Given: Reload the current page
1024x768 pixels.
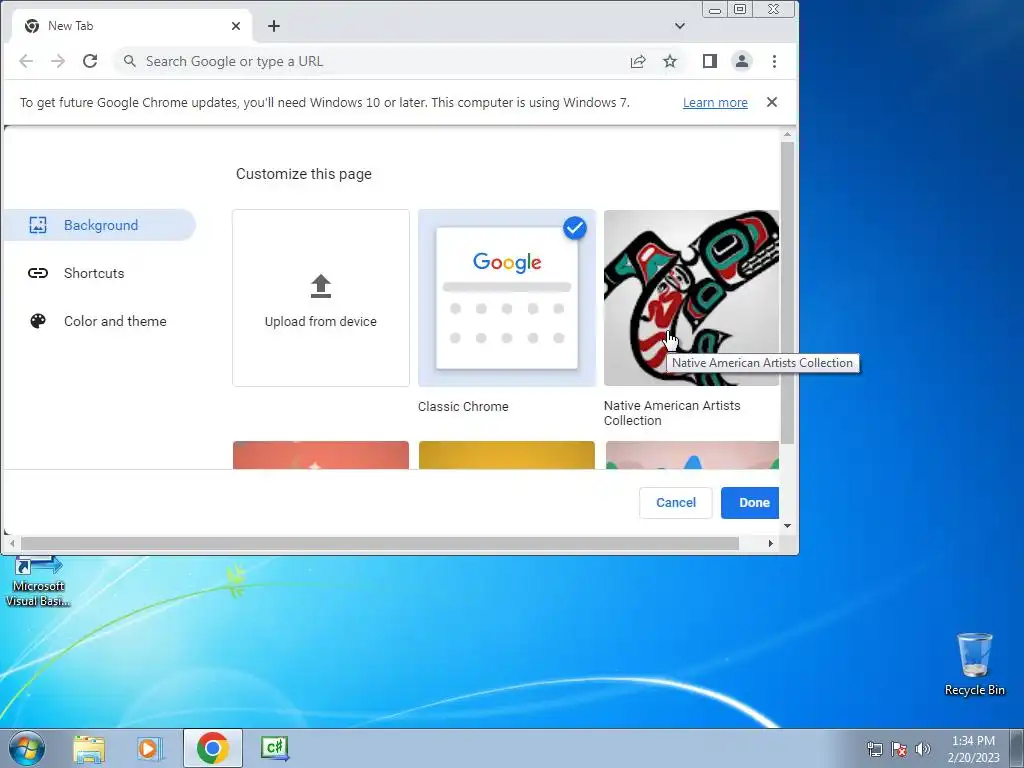Looking at the screenshot, I should [90, 61].
